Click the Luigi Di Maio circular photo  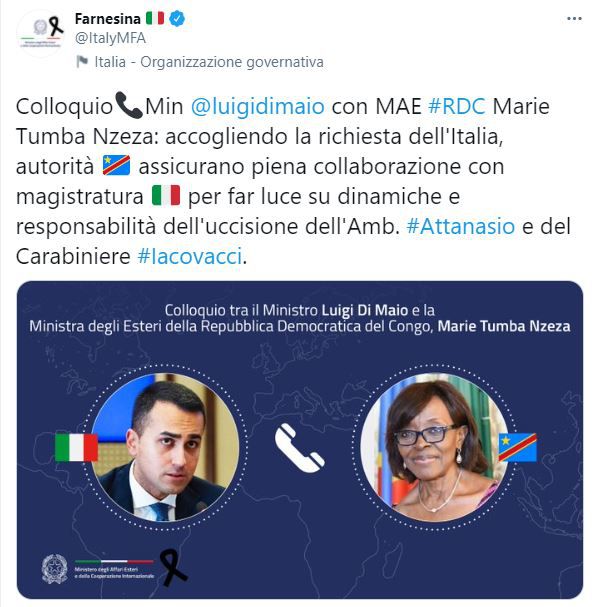[165, 447]
